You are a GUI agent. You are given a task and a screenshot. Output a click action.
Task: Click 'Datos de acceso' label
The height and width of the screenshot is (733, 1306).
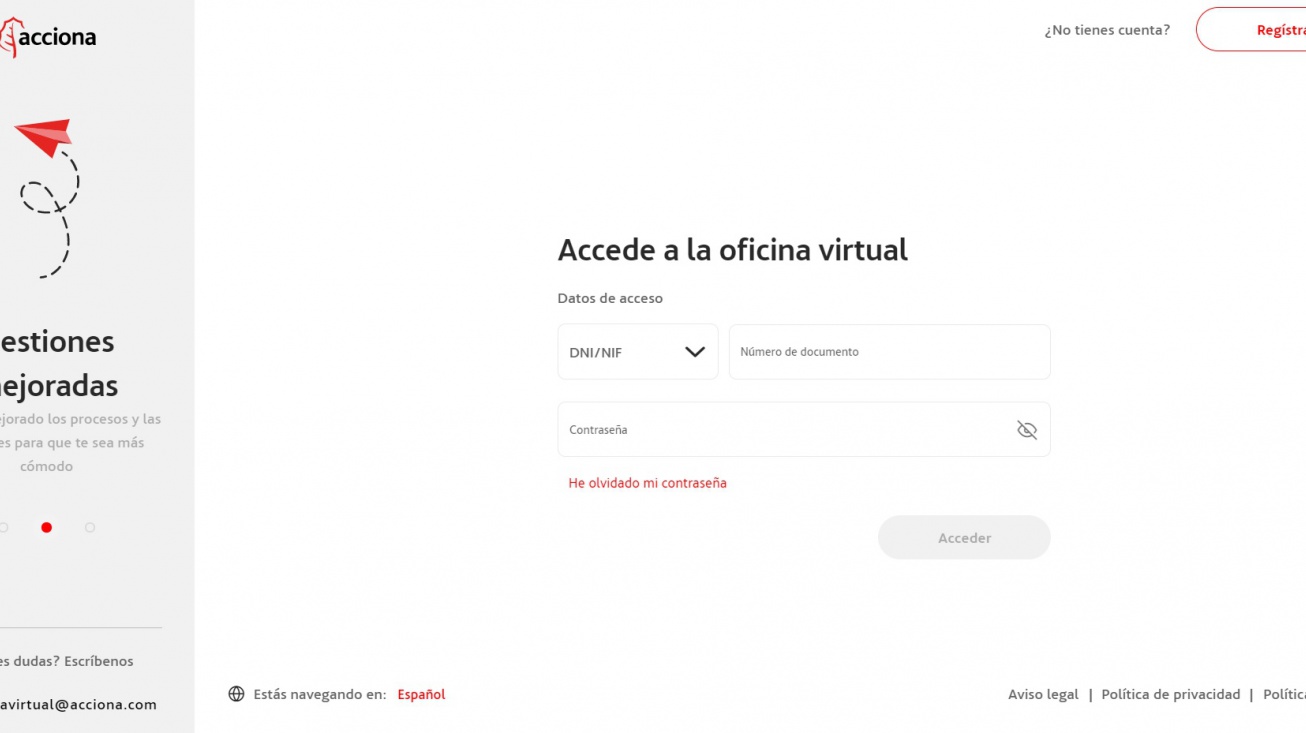point(610,298)
